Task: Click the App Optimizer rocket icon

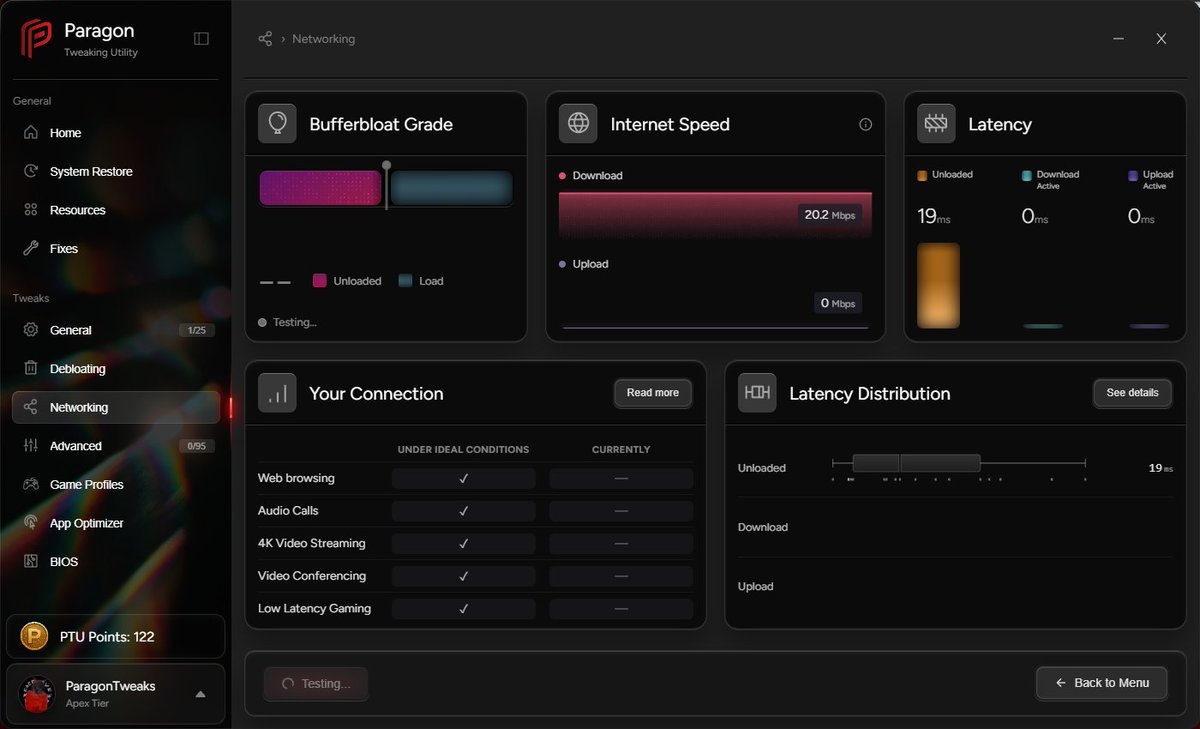Action: point(31,523)
